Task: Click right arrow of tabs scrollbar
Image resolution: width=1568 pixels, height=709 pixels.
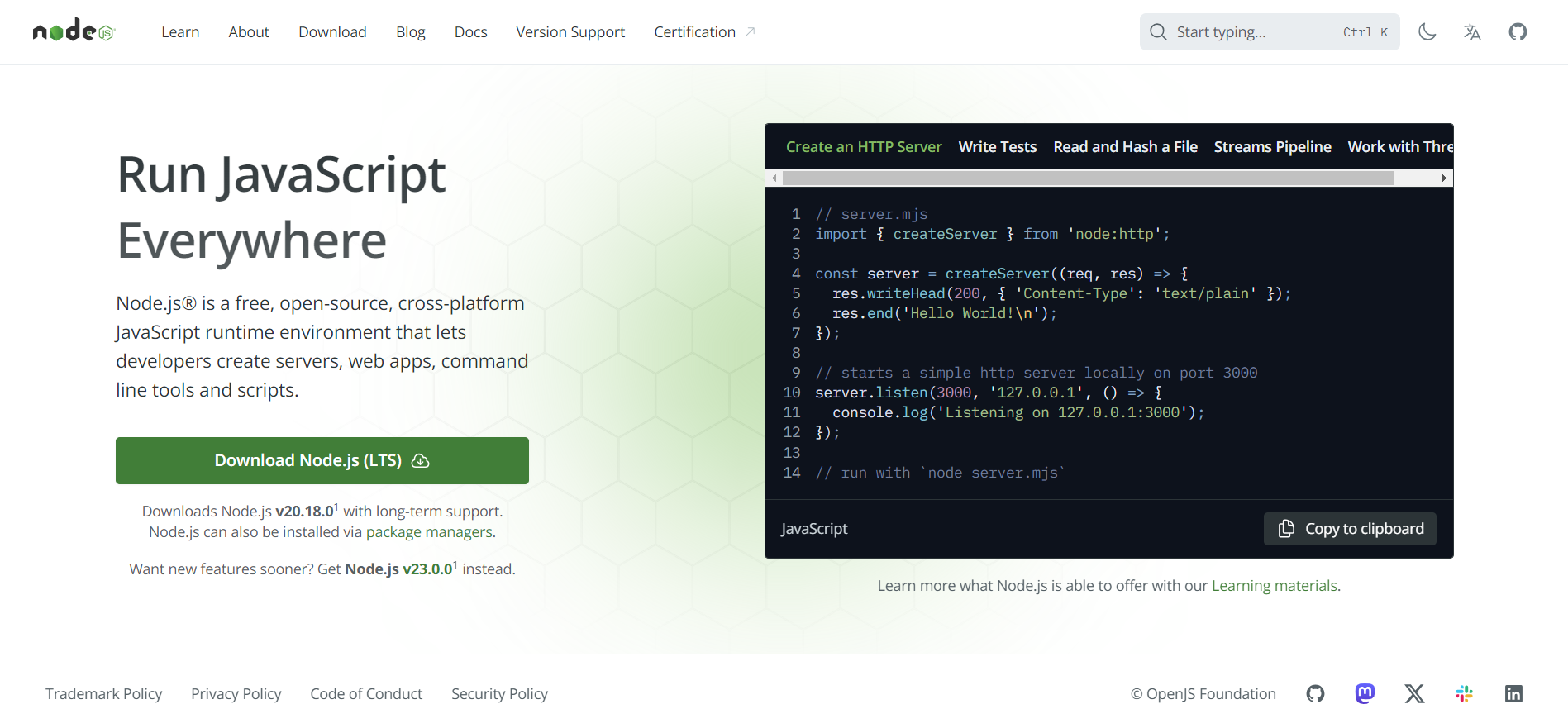Action: point(1444,178)
